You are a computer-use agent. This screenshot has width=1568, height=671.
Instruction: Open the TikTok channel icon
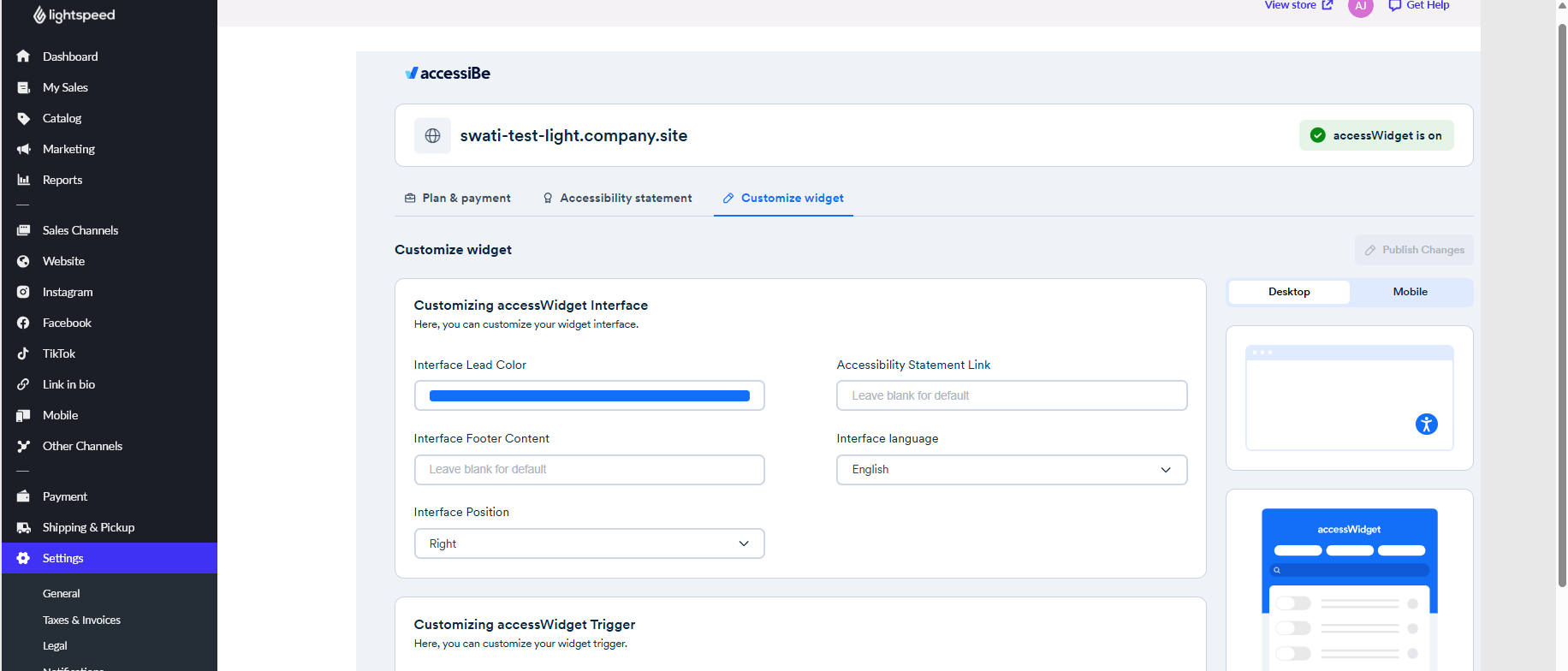point(23,353)
